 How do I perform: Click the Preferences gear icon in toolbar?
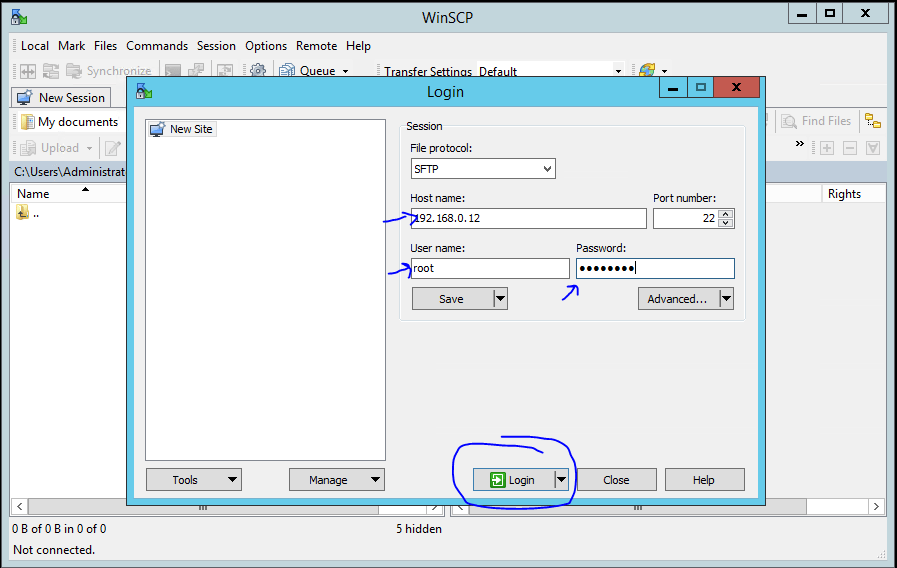257,71
